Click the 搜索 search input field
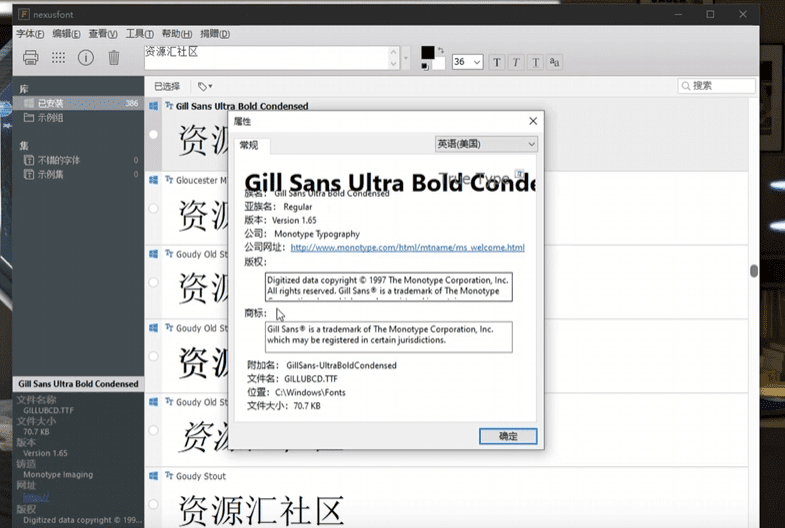This screenshot has height=528, width=785. (718, 86)
